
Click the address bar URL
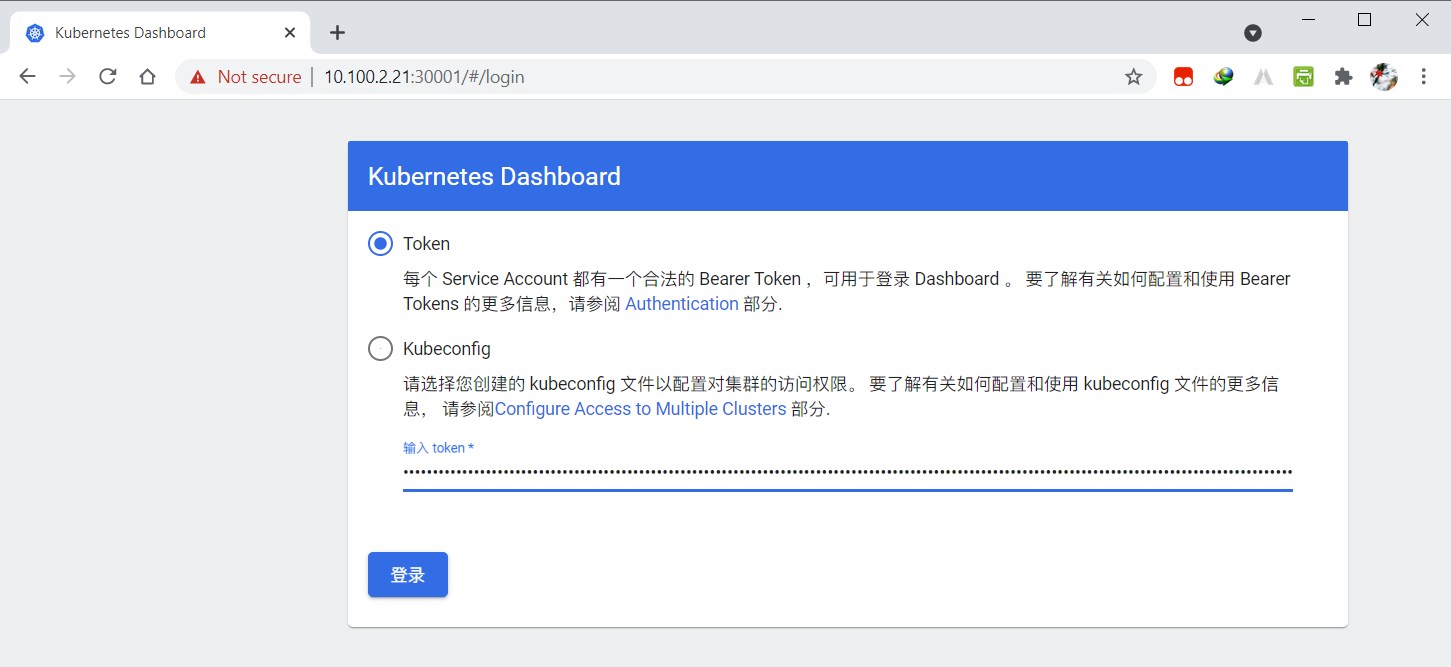[x=424, y=77]
